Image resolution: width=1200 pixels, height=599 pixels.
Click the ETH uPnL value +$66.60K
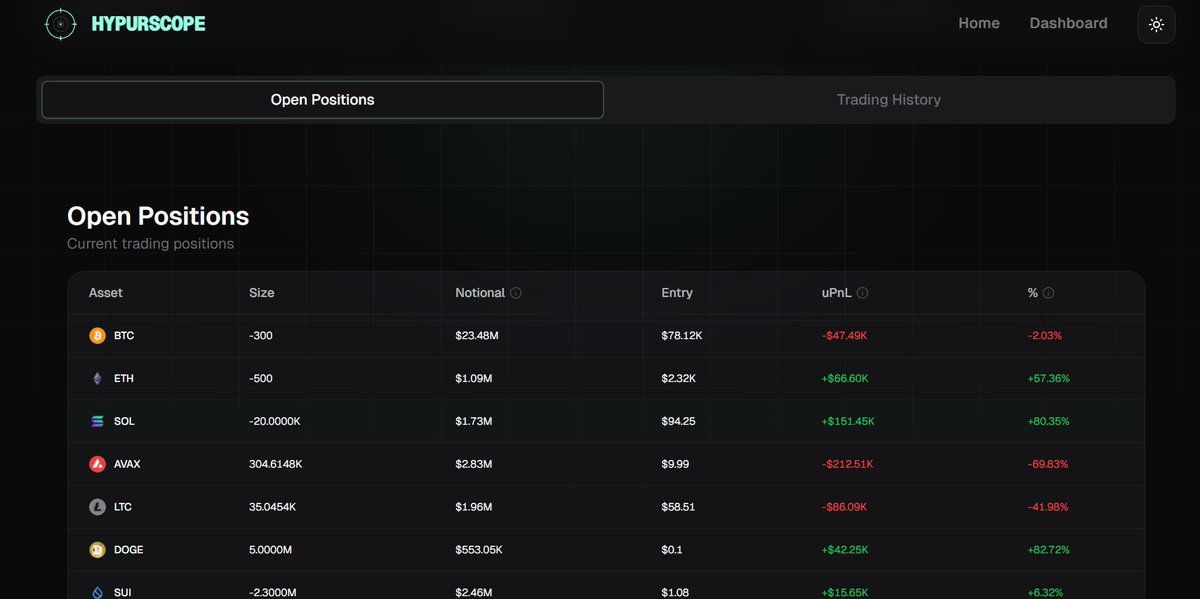pos(845,379)
